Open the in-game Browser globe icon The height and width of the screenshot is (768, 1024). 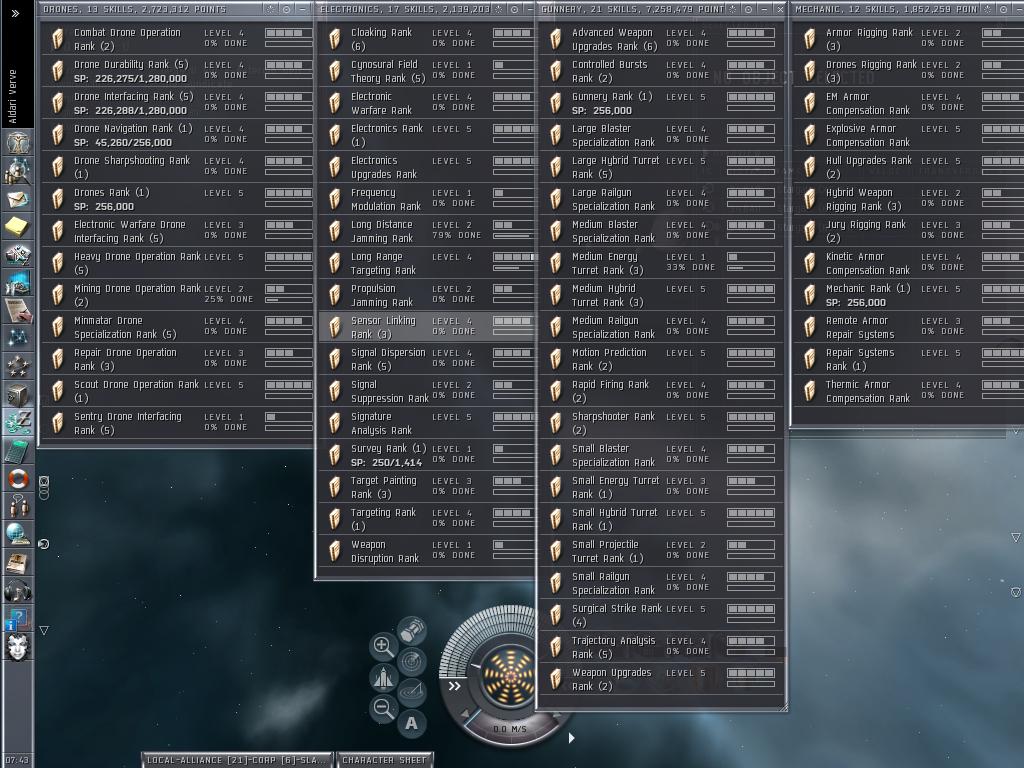tap(18, 534)
